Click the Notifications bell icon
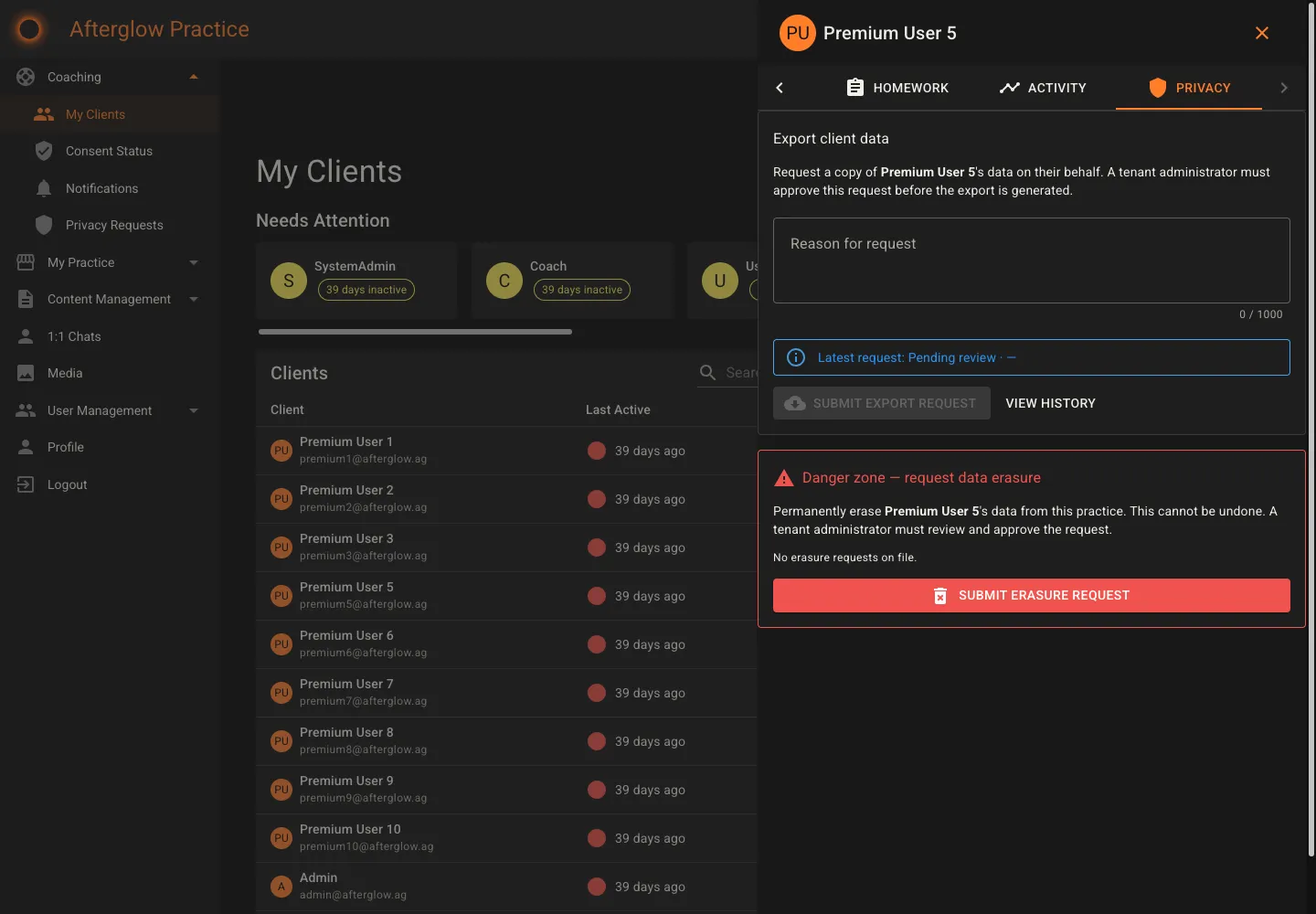Screen dimensions: 1316x914 click(x=44, y=188)
